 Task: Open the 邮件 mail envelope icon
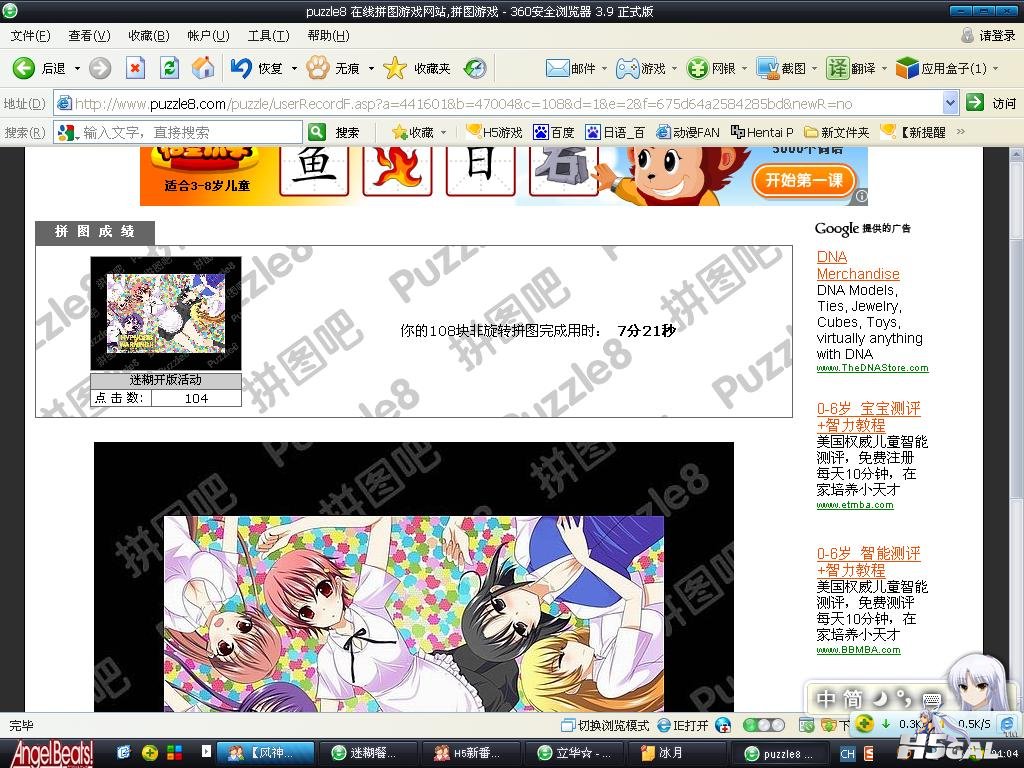click(557, 68)
